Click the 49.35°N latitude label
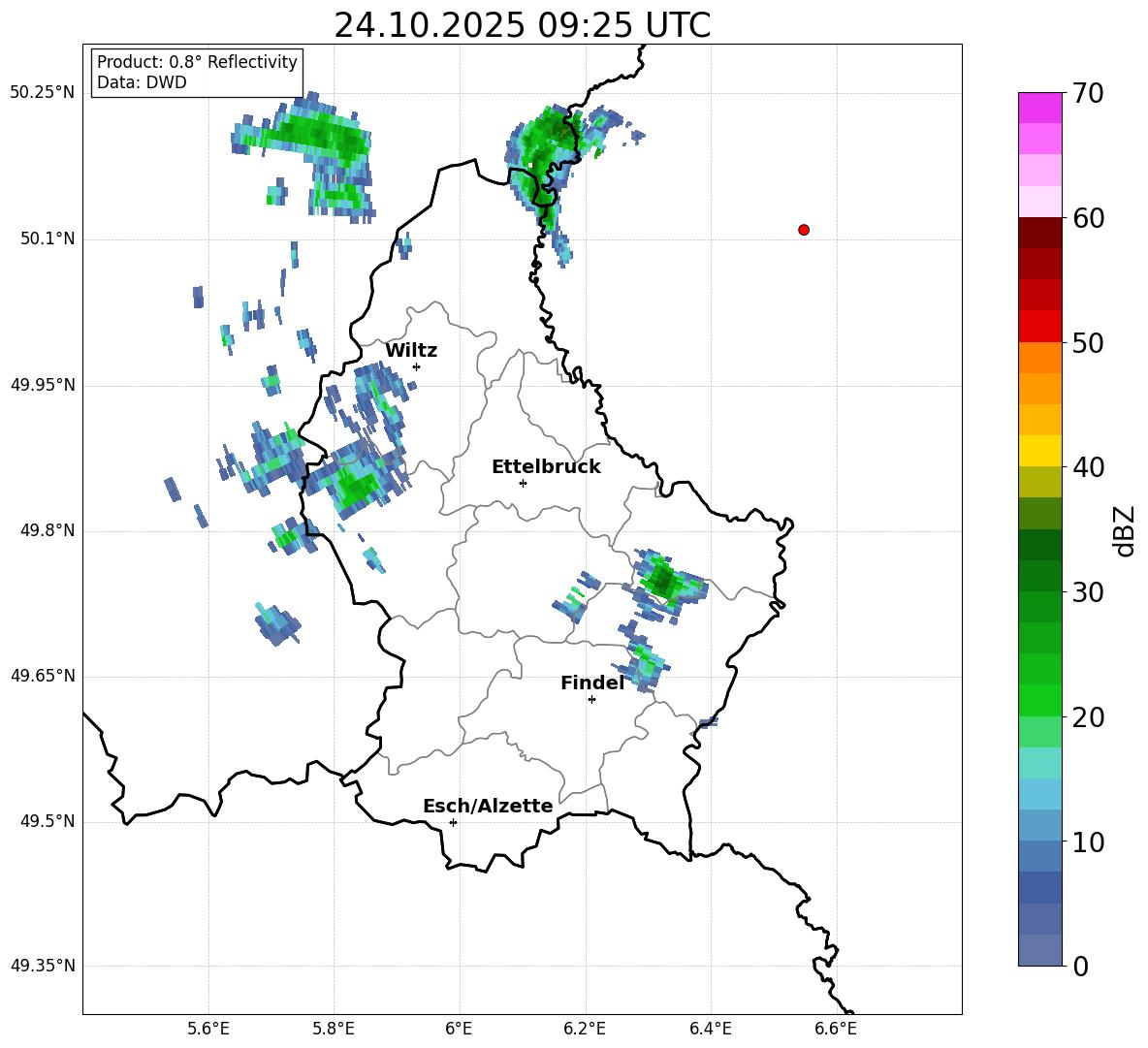 (x=43, y=966)
